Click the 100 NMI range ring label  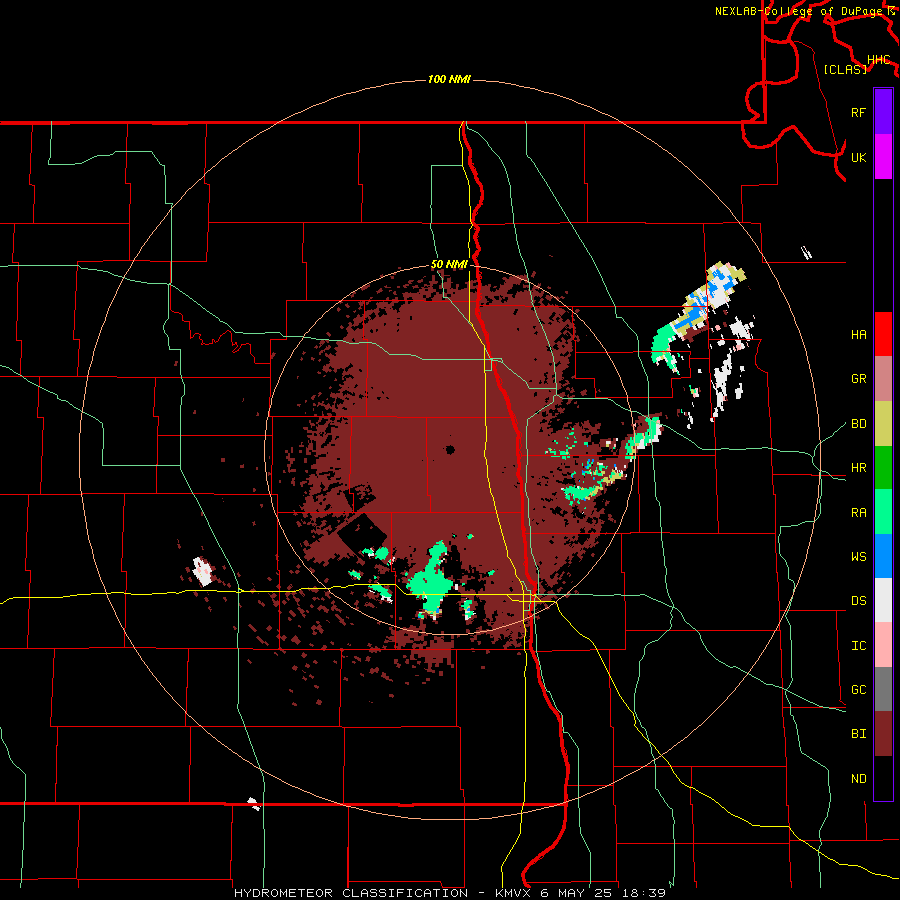pos(449,79)
